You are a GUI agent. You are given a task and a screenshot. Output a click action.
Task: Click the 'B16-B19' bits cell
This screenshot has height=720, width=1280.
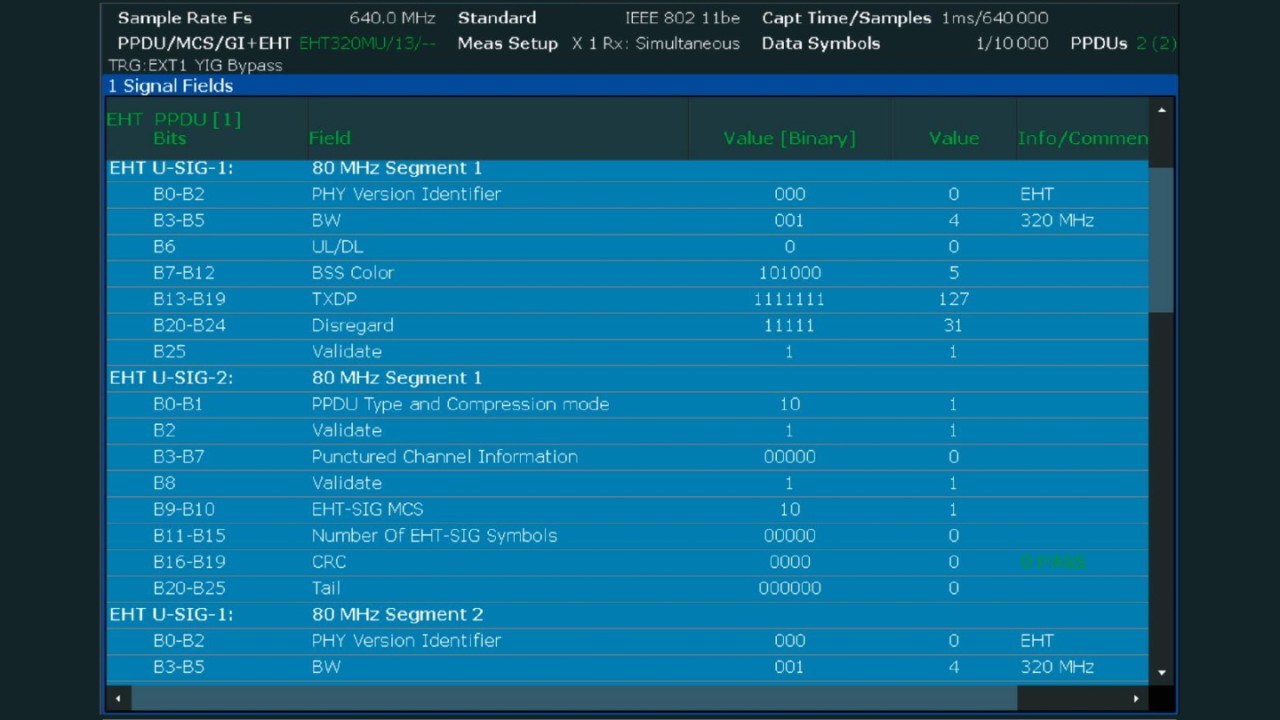pyautogui.click(x=189, y=562)
